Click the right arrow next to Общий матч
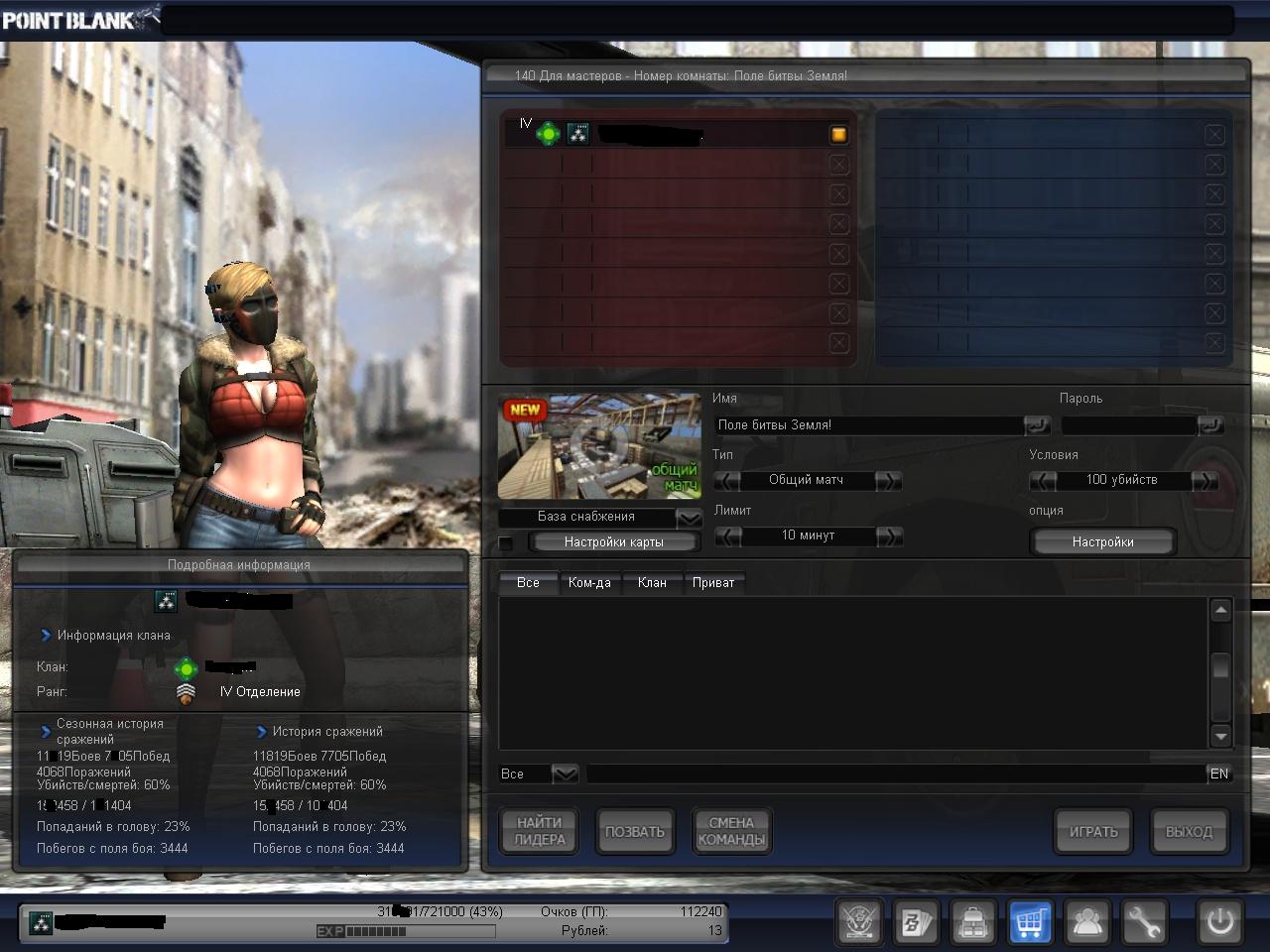Image resolution: width=1270 pixels, height=952 pixels. click(888, 480)
